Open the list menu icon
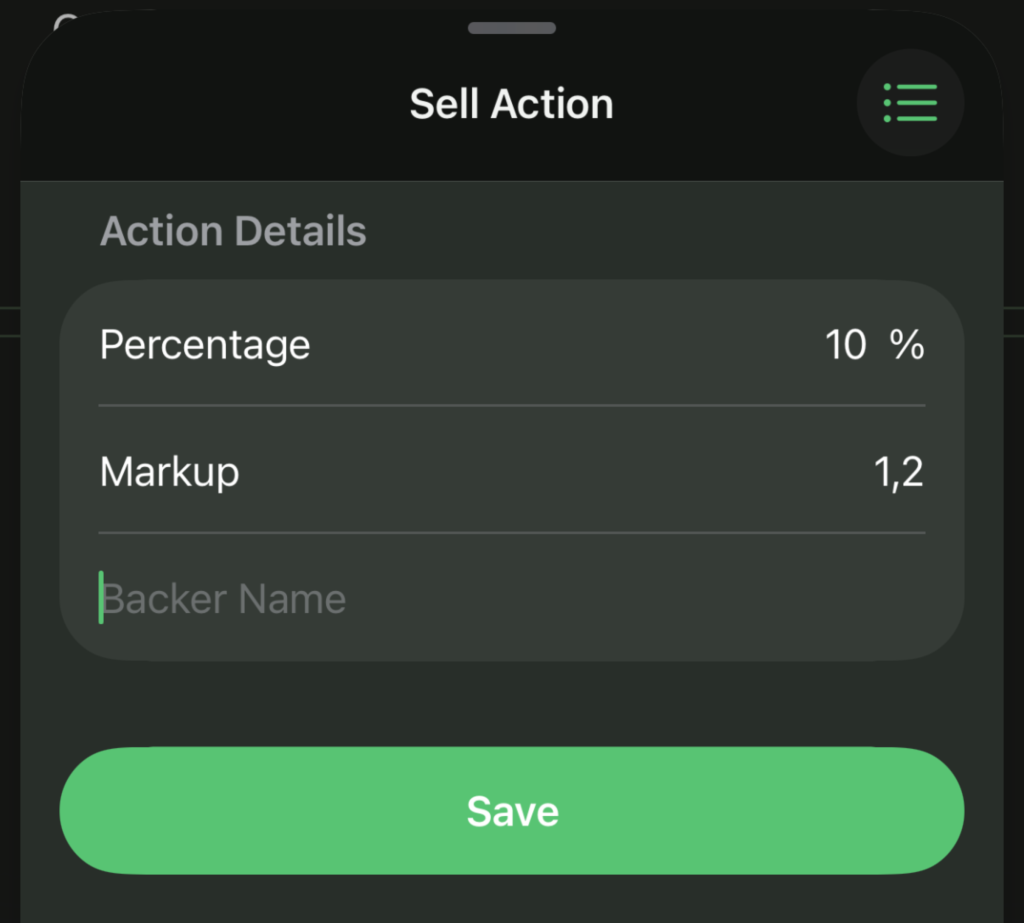The image size is (1024, 923). point(910,103)
